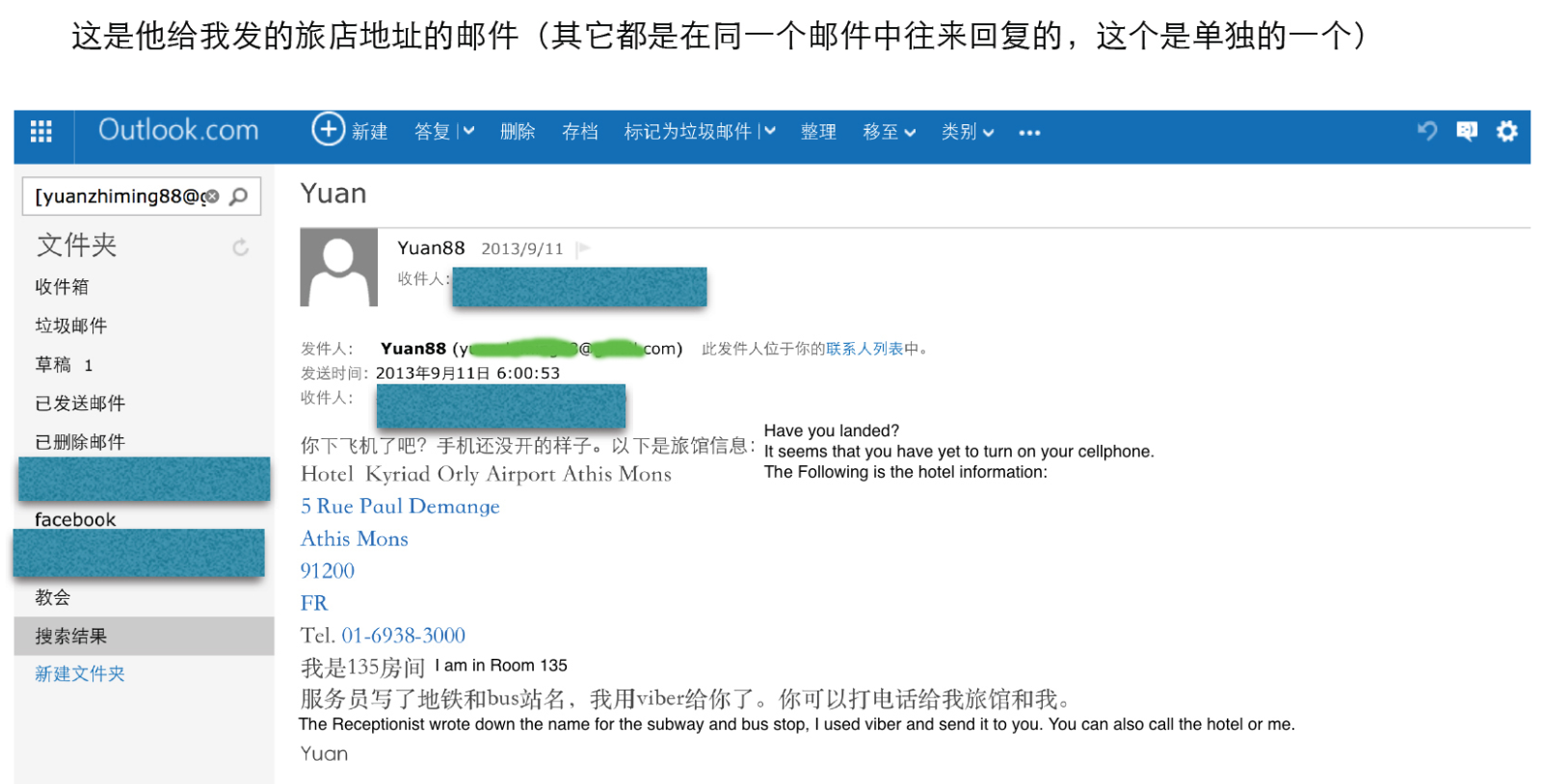The image size is (1542, 784).
Task: Click the more options ellipsis
Action: (1029, 133)
